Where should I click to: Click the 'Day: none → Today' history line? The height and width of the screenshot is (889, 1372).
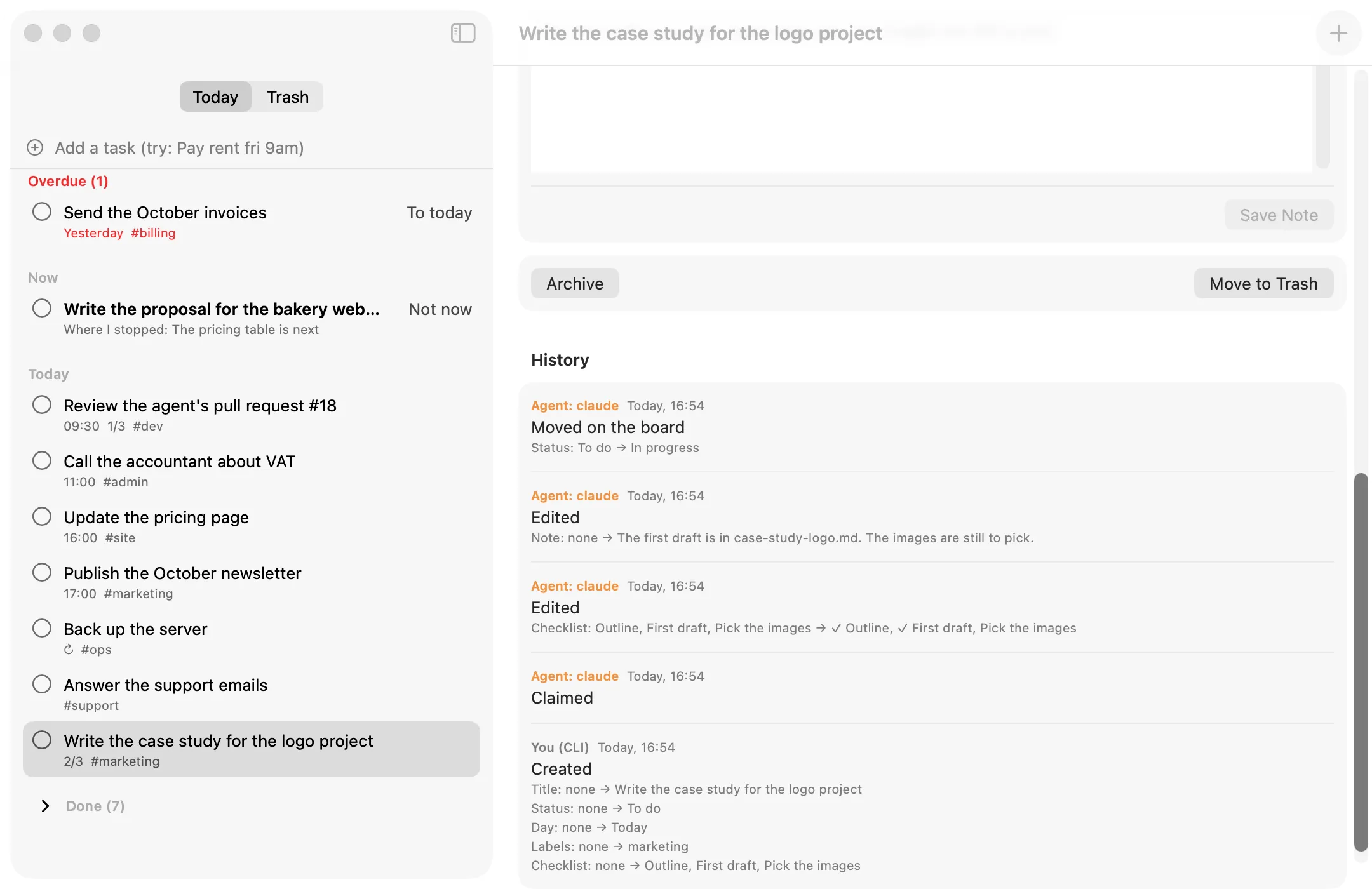pyautogui.click(x=589, y=827)
